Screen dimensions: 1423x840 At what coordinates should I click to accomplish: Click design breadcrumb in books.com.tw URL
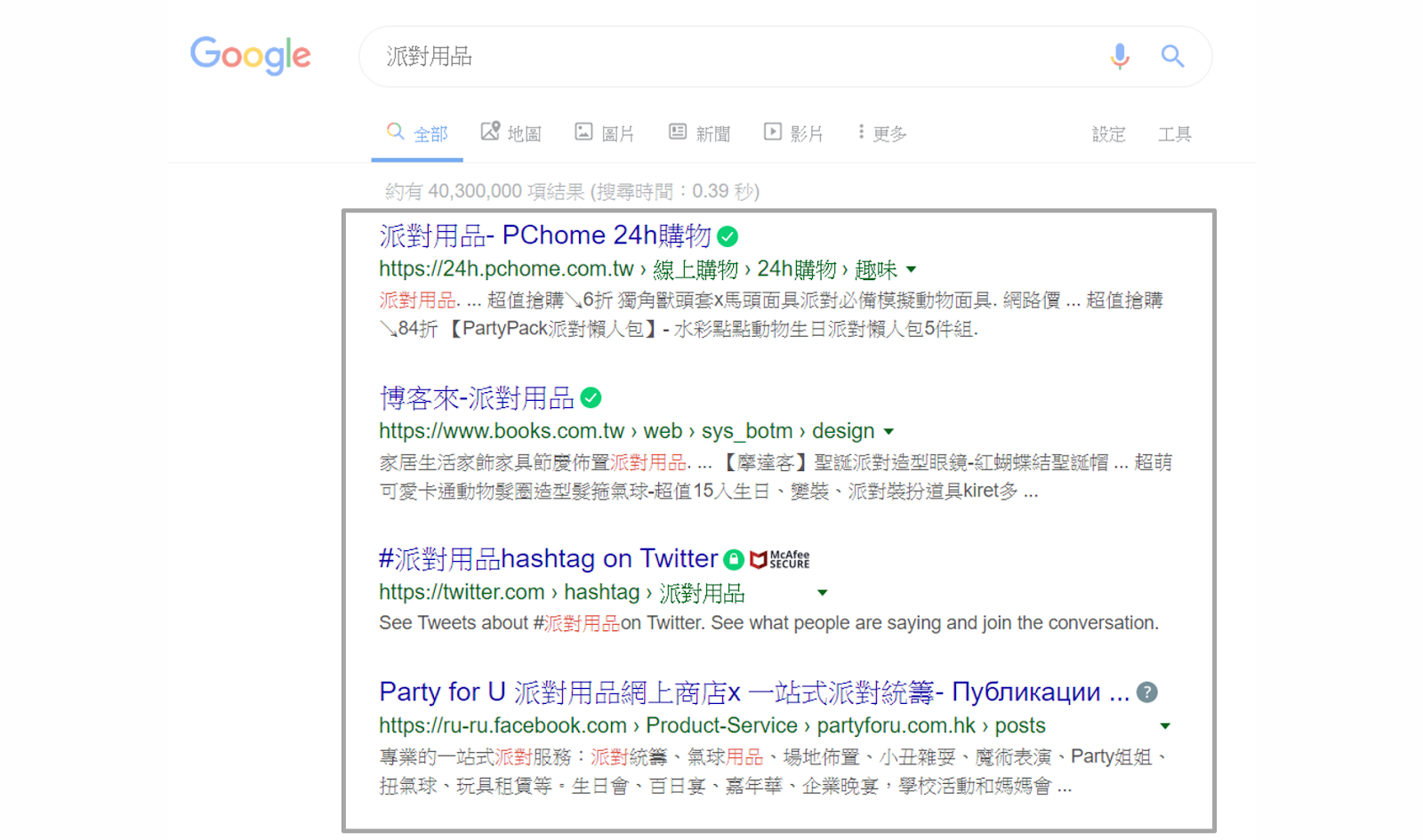coord(843,431)
